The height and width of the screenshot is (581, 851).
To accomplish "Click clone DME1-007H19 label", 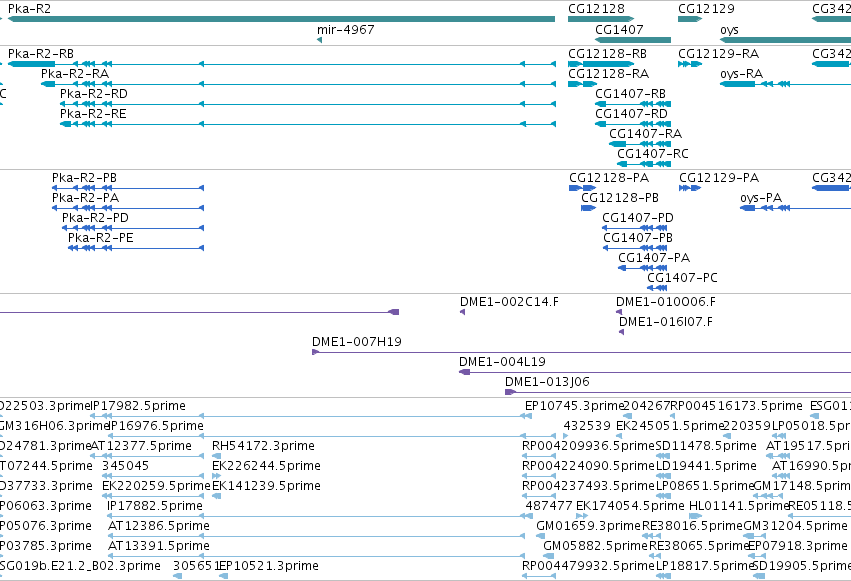I will pos(357,342).
